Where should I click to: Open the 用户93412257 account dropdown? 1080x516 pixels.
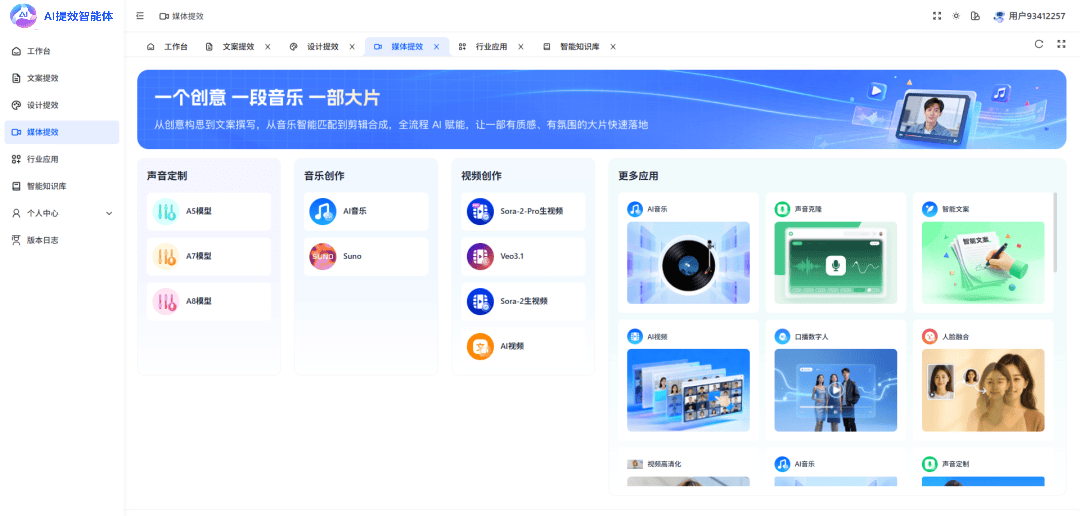(x=1029, y=16)
